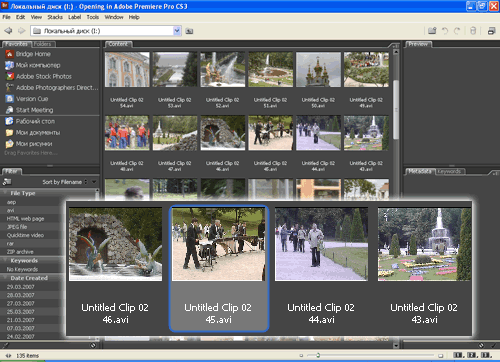Open the Stacks menu
The image size is (500, 362).
click(x=55, y=17)
